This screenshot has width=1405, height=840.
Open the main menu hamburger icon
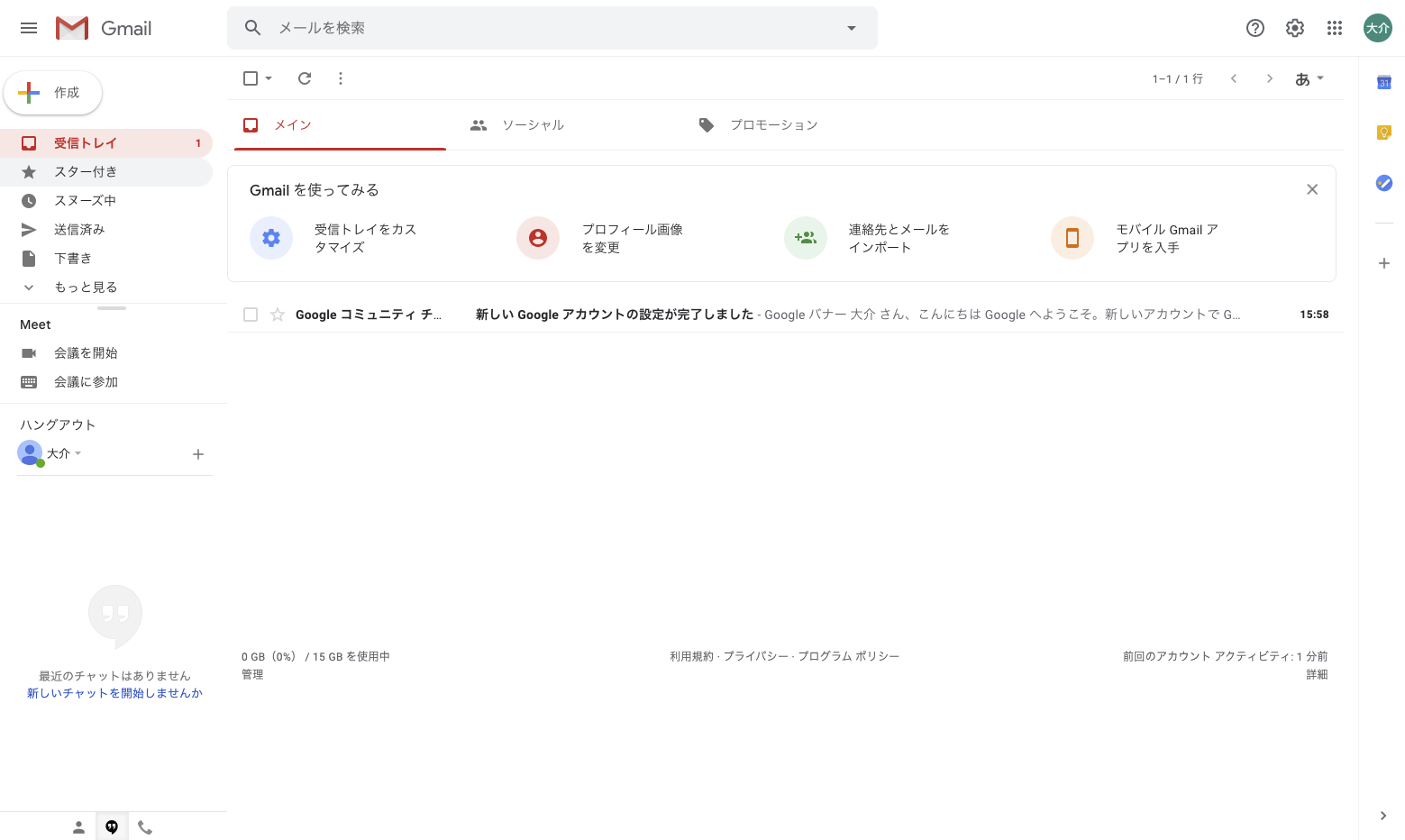tap(29, 28)
